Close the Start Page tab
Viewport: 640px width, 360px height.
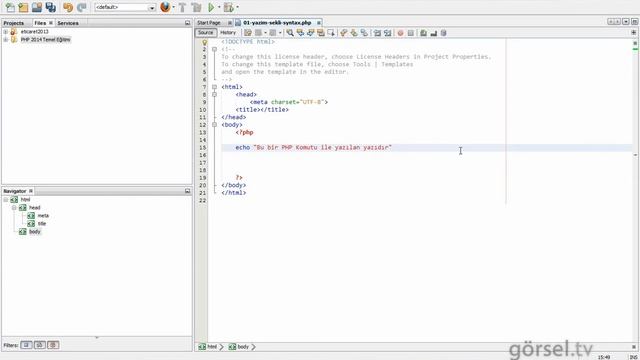coord(230,23)
